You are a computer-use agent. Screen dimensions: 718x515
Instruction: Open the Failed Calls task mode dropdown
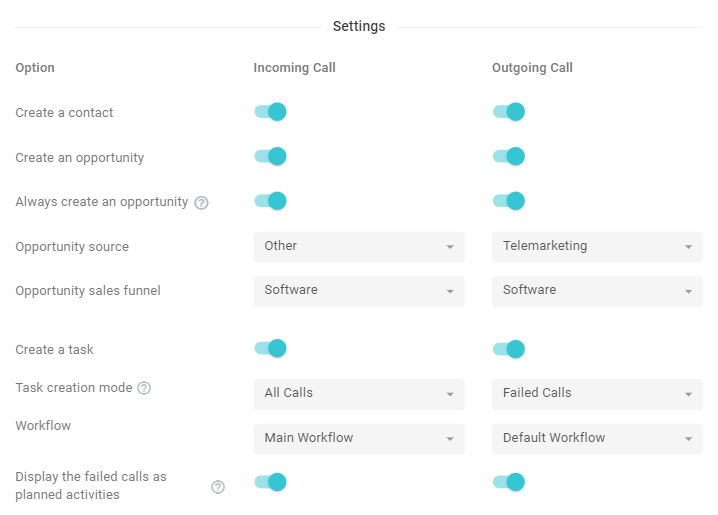point(597,394)
